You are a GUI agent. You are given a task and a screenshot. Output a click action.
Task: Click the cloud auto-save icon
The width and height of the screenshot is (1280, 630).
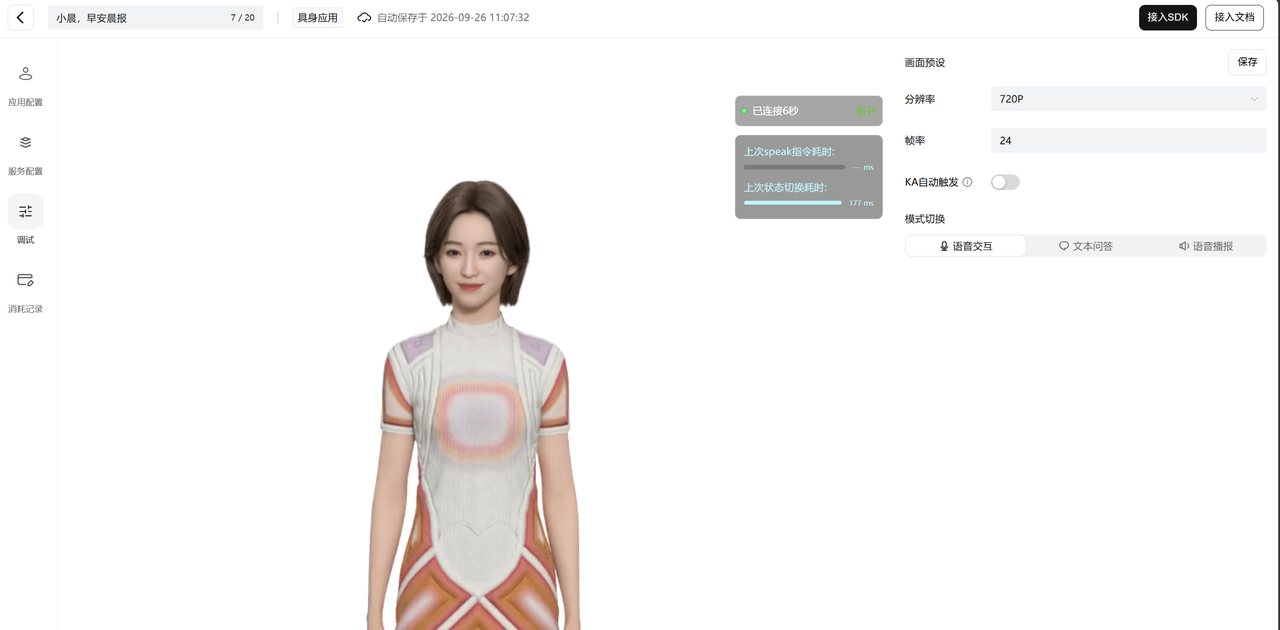(364, 18)
